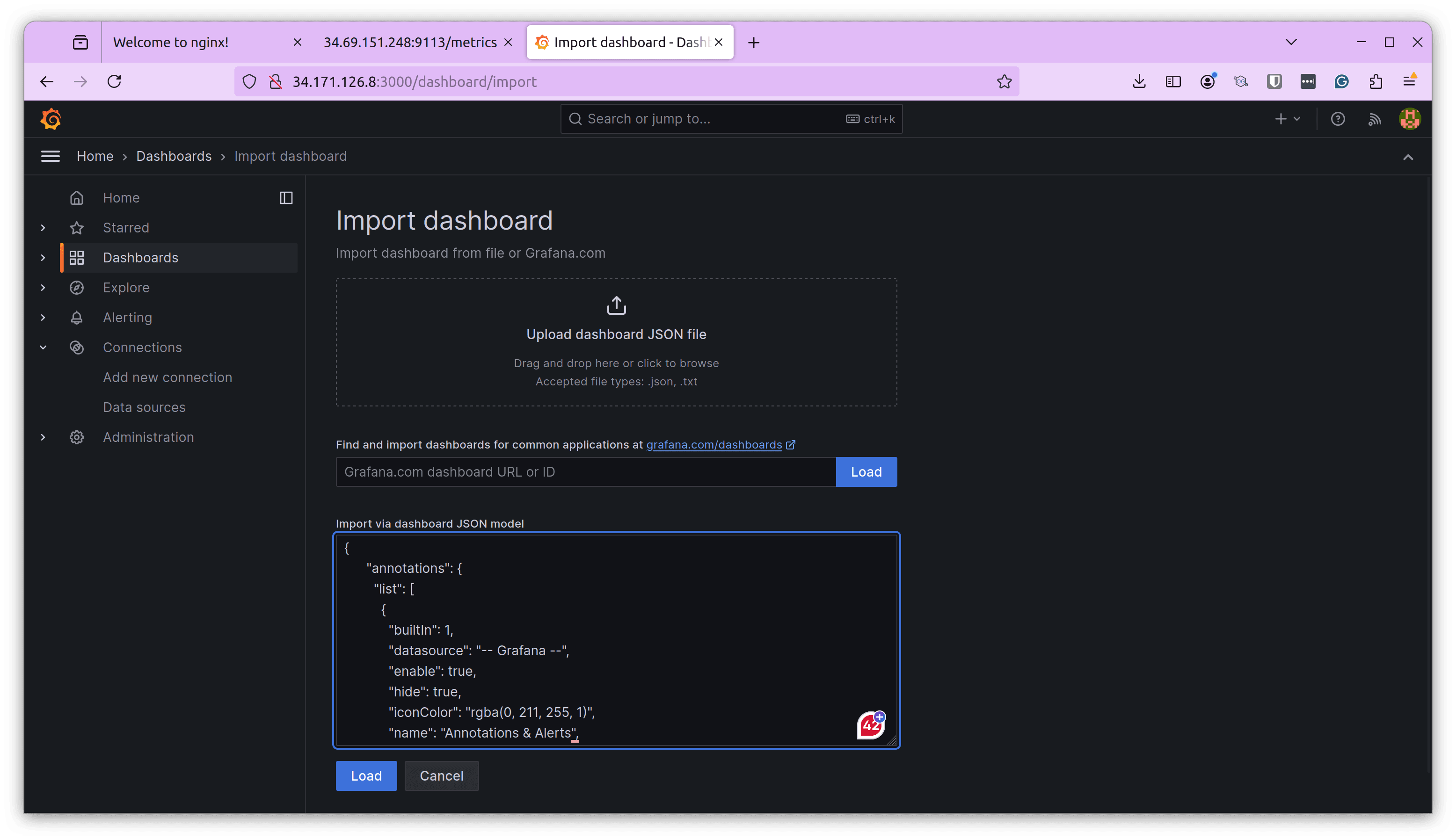Click Dashboards breadcrumb link
This screenshot has height=840, width=1456.
click(174, 156)
